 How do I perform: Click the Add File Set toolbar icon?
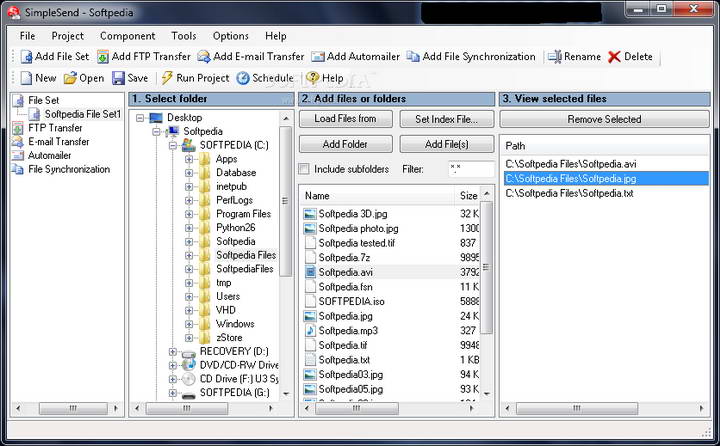(x=26, y=57)
